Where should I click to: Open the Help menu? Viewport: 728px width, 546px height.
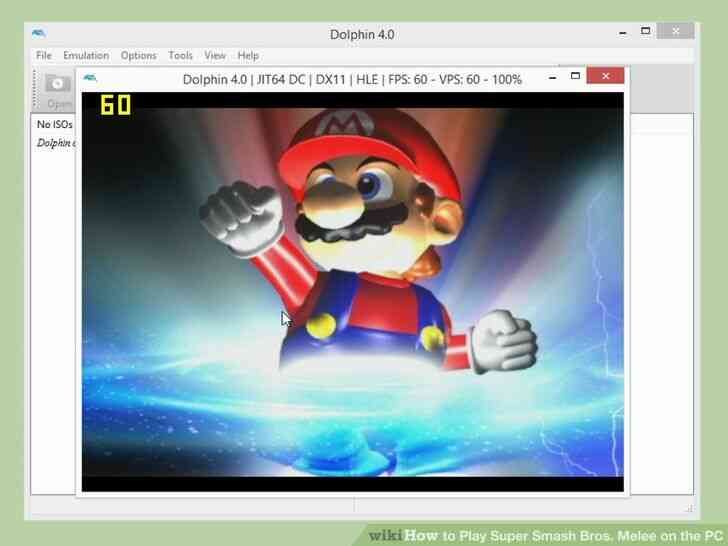click(248, 56)
